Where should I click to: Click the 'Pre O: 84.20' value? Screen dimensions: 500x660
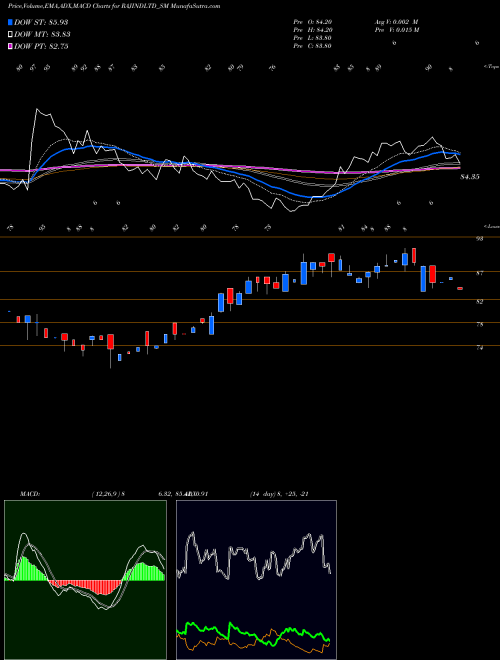312,22
